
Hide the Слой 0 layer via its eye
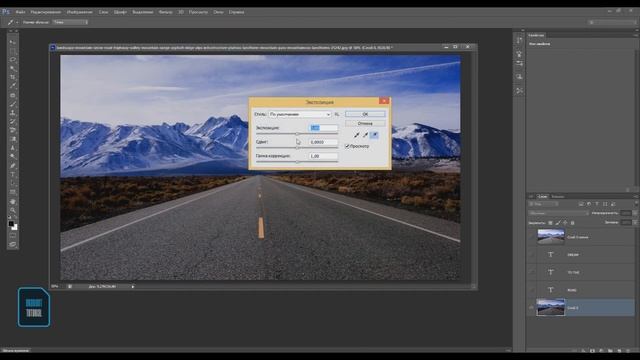click(531, 308)
